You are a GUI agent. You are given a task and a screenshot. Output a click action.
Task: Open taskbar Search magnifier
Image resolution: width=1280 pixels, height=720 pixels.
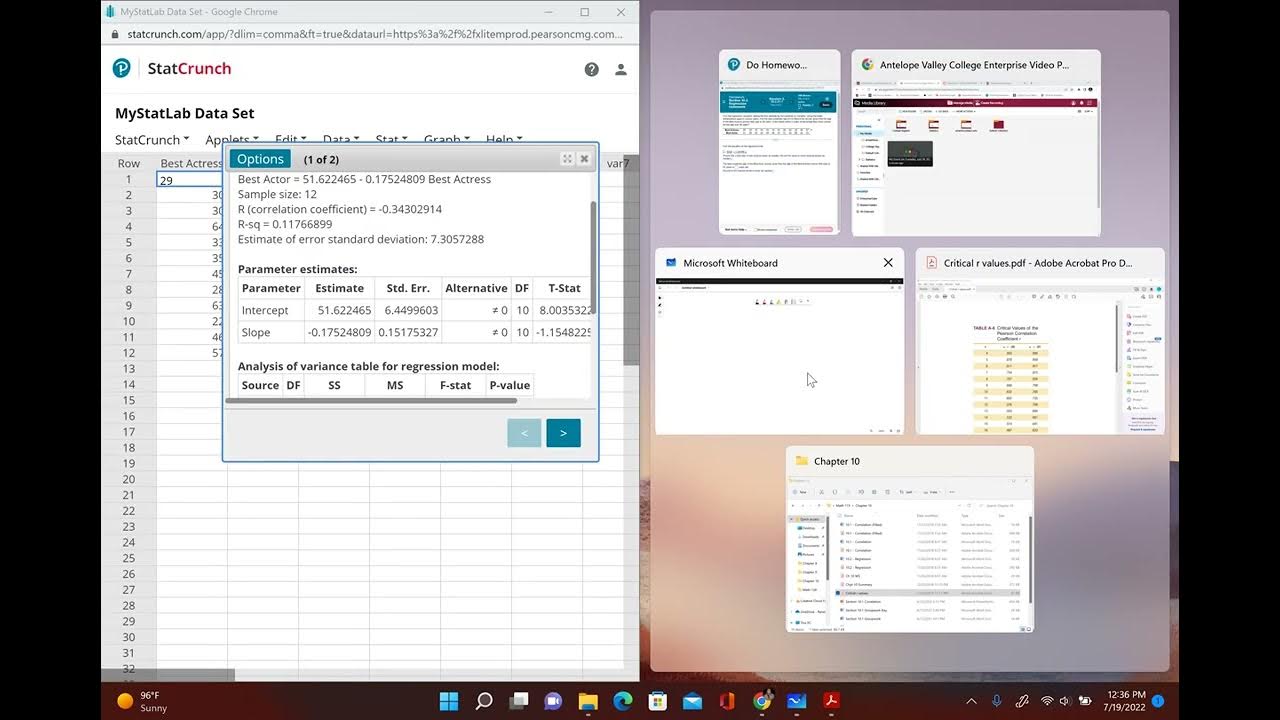pyautogui.click(x=484, y=701)
